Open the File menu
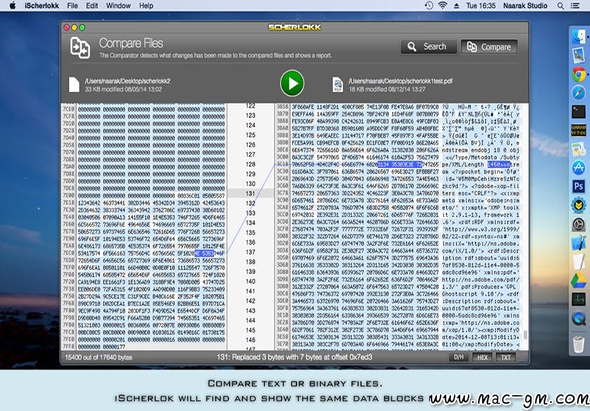This screenshot has height=411, width=590. pos(72,6)
